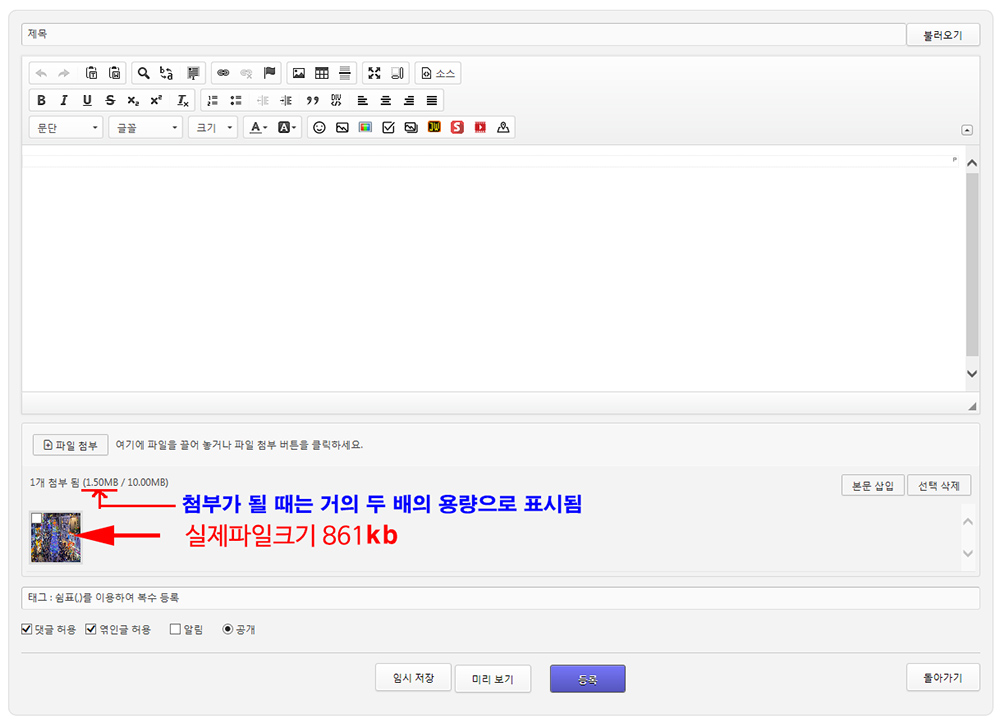Apply italic formatting
Viewport: 1000px width, 723px height.
[64, 100]
